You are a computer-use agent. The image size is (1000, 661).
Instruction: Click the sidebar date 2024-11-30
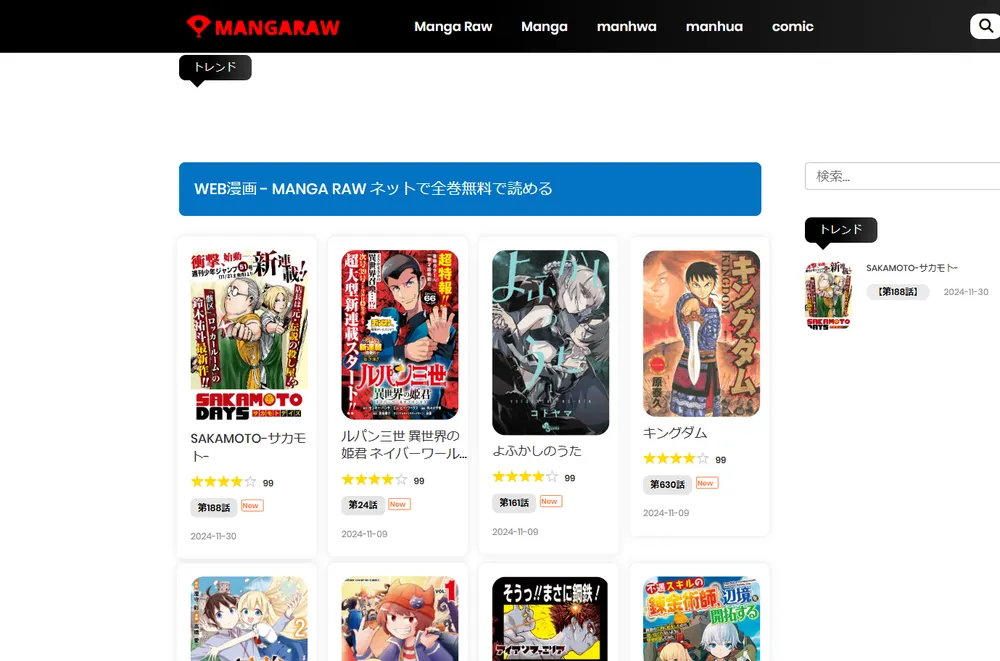(x=966, y=292)
